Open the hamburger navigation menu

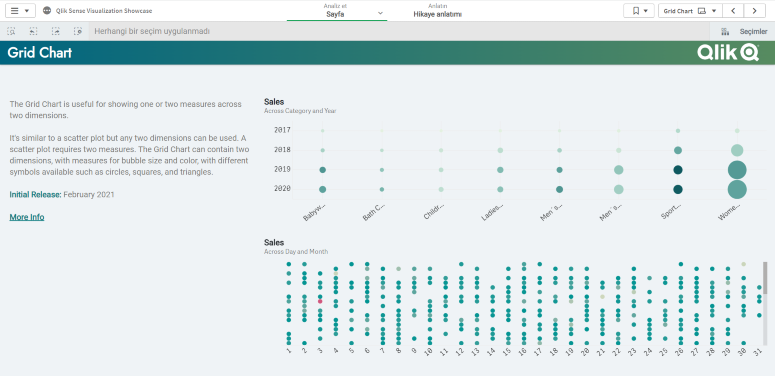(x=20, y=10)
